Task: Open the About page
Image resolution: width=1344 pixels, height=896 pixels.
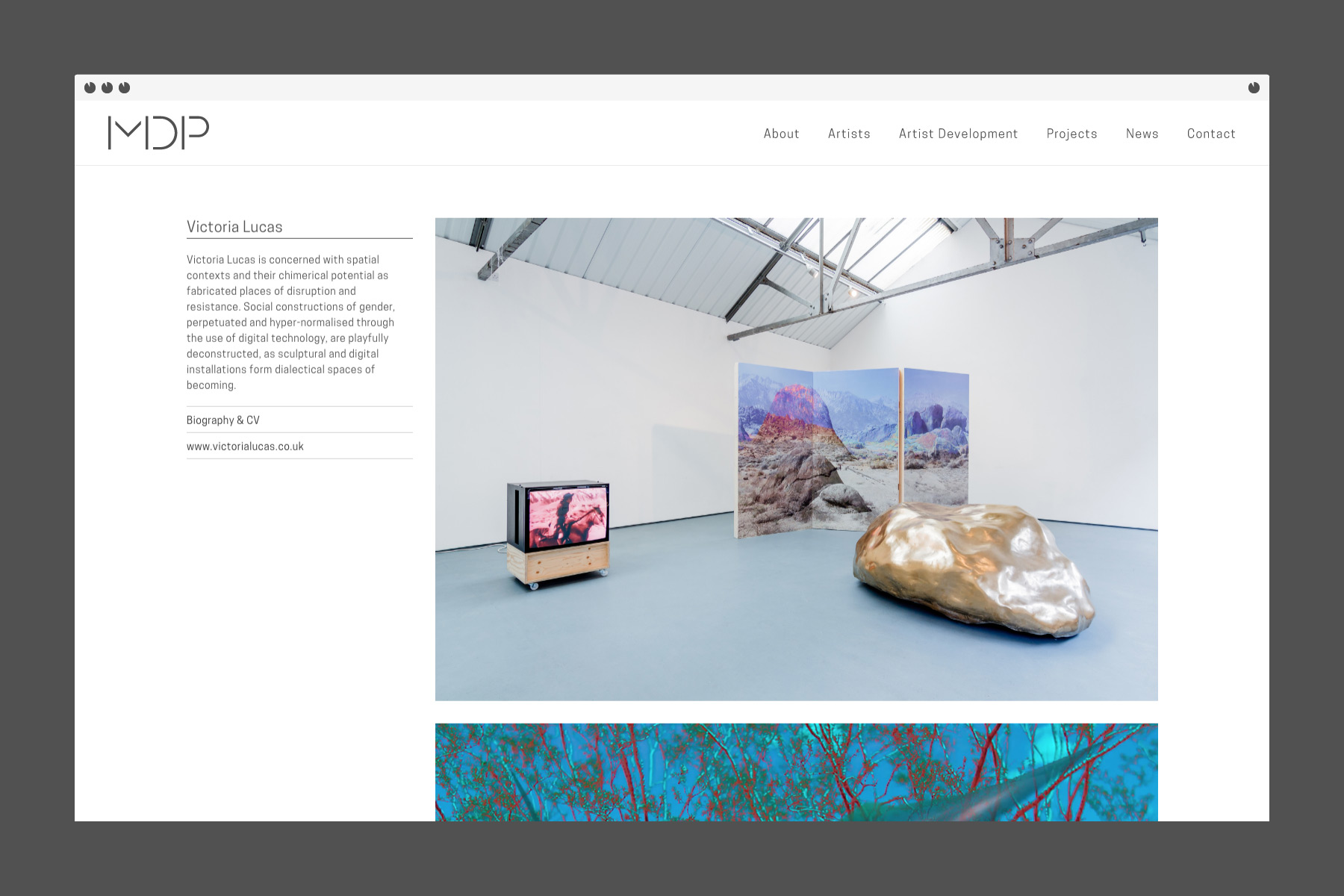Action: pyautogui.click(x=781, y=134)
